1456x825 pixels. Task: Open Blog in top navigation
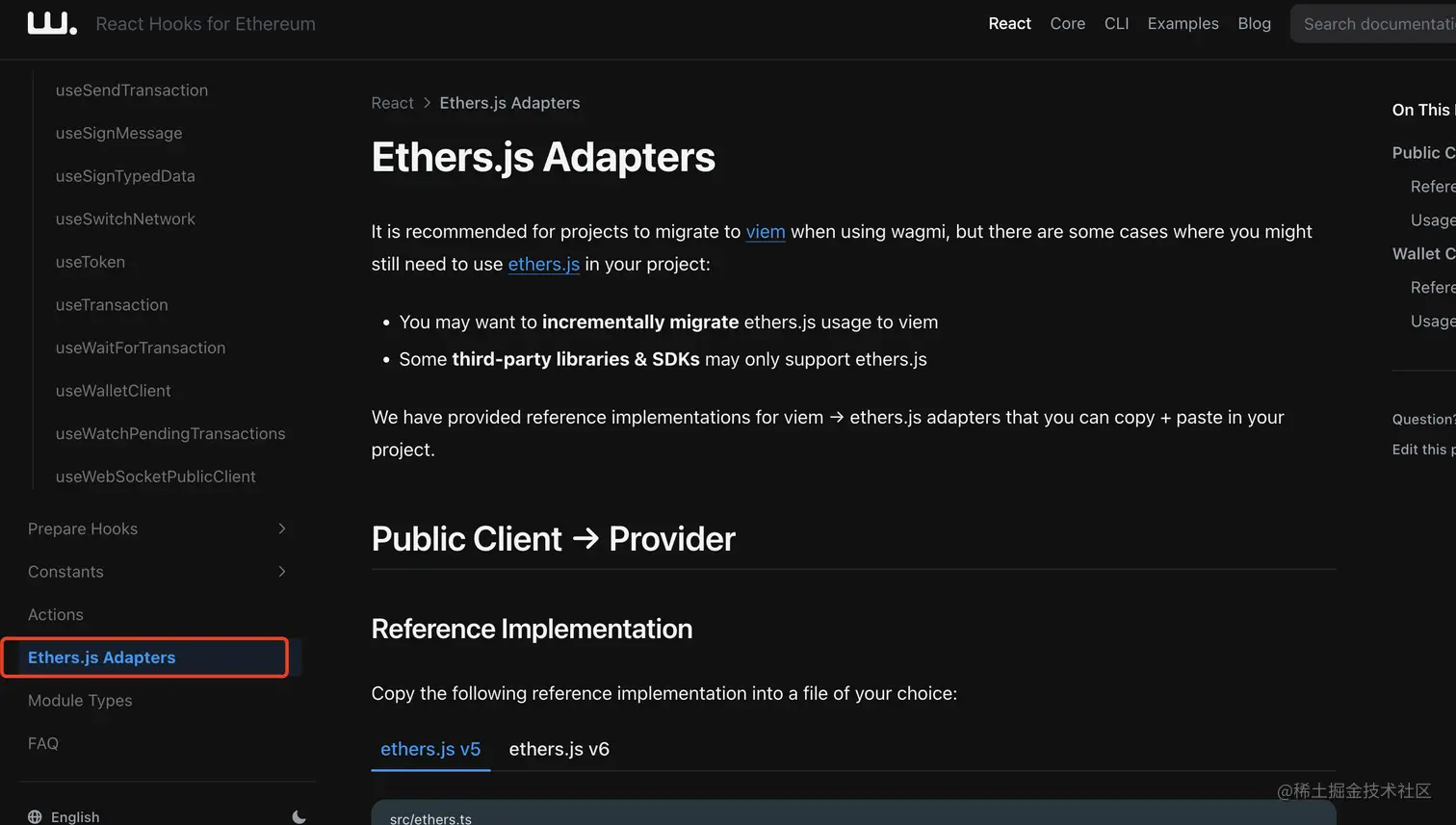click(x=1254, y=23)
